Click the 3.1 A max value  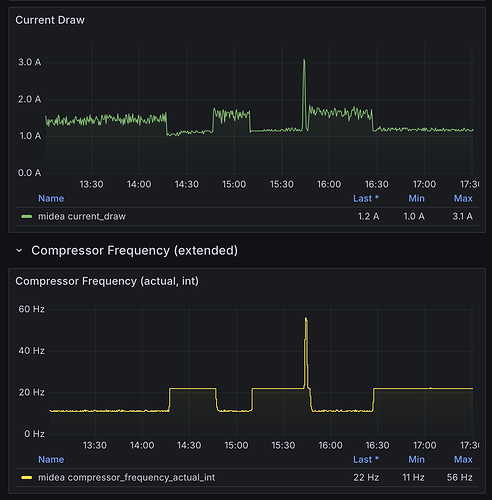coord(462,216)
